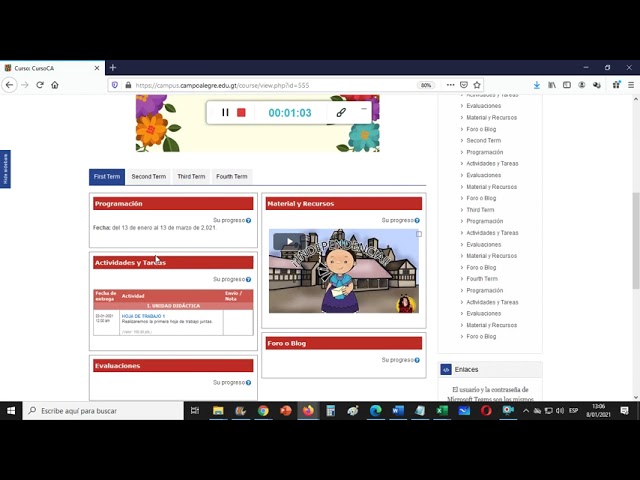
Task: Open the Firefox downloads panel
Action: pyautogui.click(x=537, y=85)
